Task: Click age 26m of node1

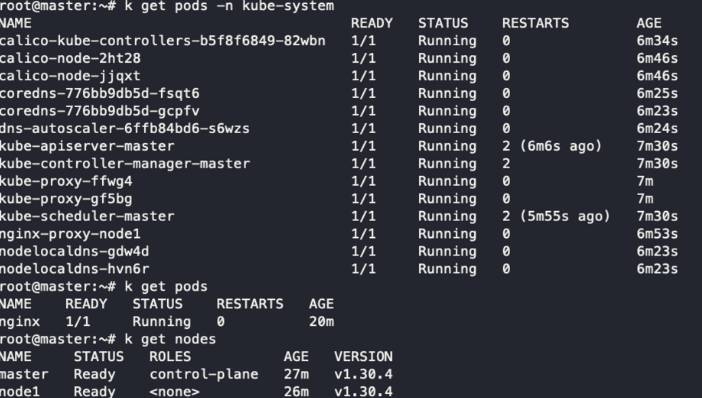Action: (296, 392)
